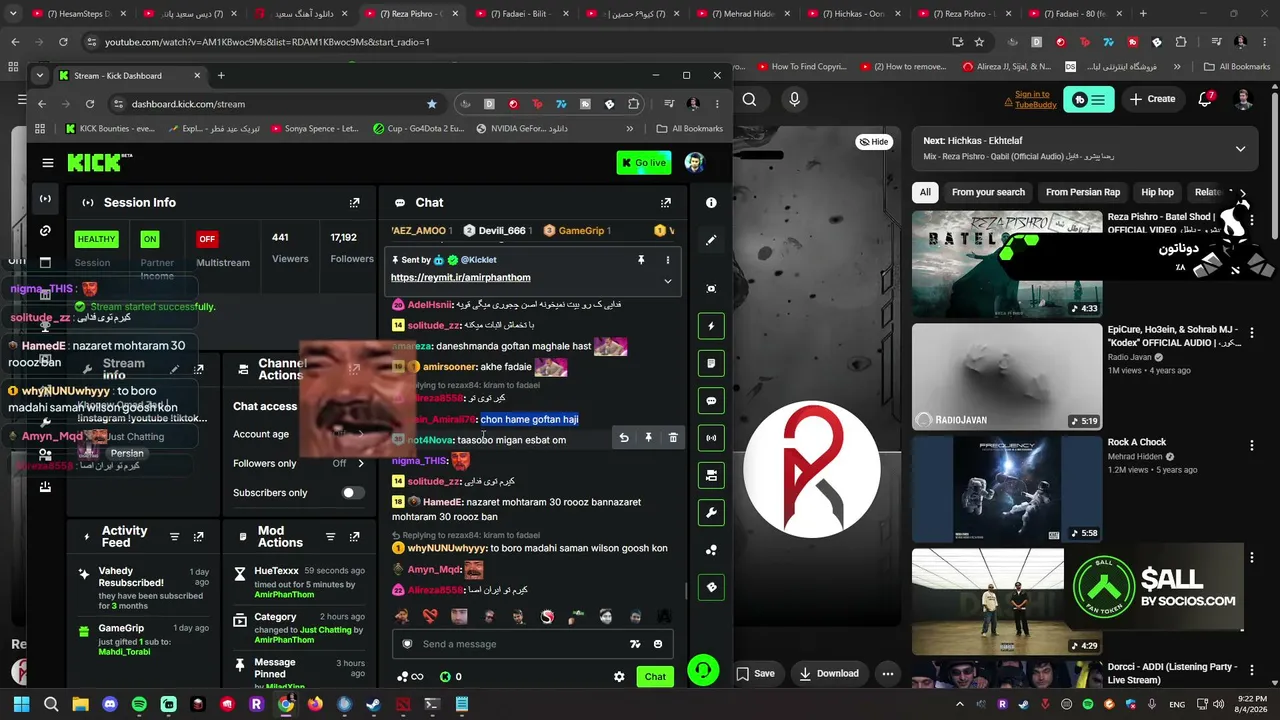Open options for Reza Pishro - Batel Shod video
Screen dimensions: 1280x720
pyautogui.click(x=1251, y=218)
